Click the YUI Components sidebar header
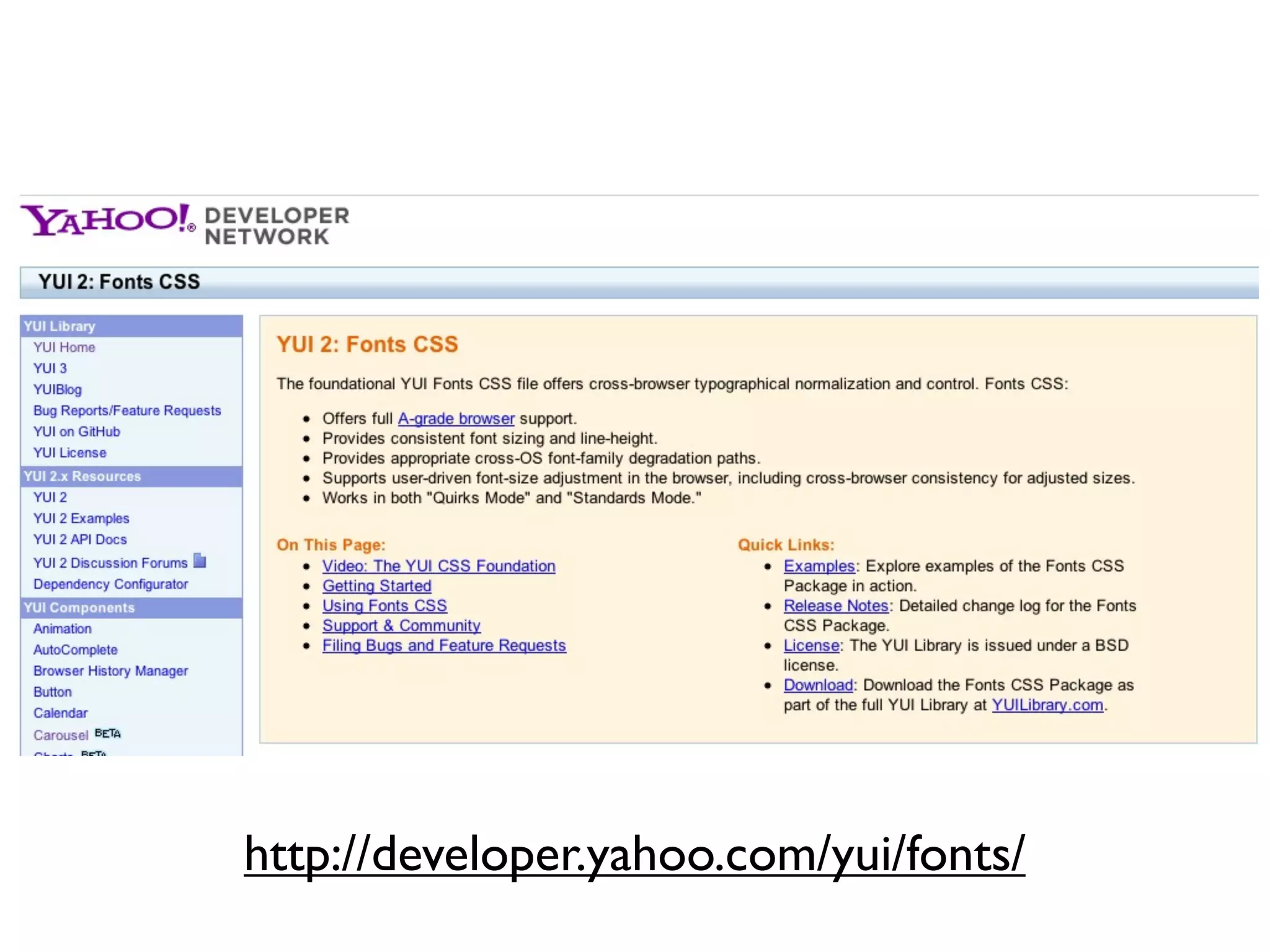Viewport: 1270px width, 952px height. point(131,607)
